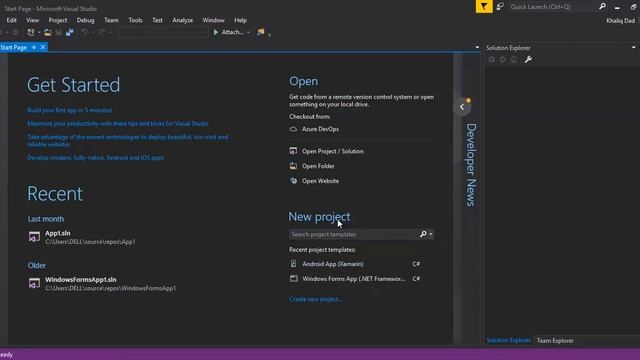This screenshot has width=640, height=360.
Task: Click the Open File toolbar icon
Action: pyautogui.click(x=48, y=32)
